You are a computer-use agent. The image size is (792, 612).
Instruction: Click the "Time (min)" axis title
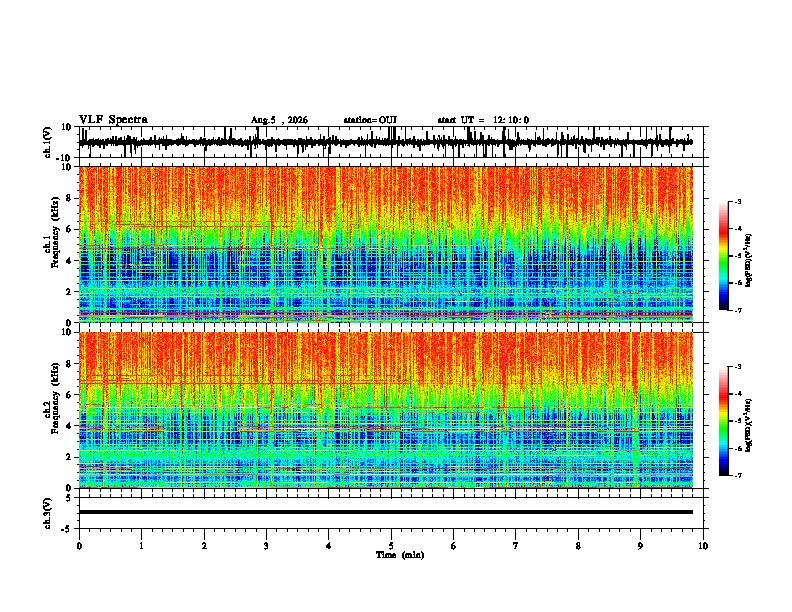(400, 555)
